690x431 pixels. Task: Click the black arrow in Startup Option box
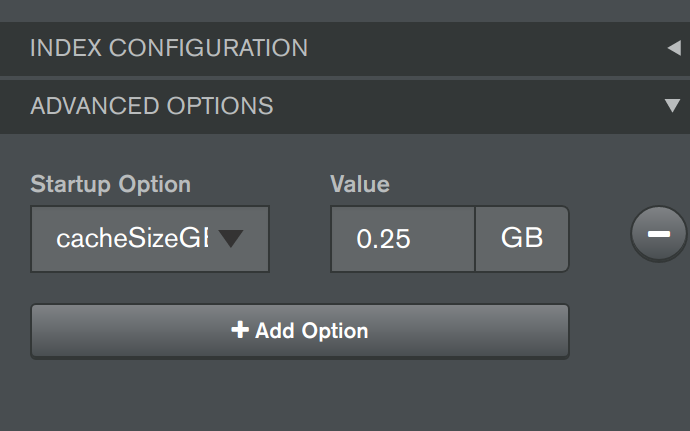pyautogui.click(x=231, y=239)
